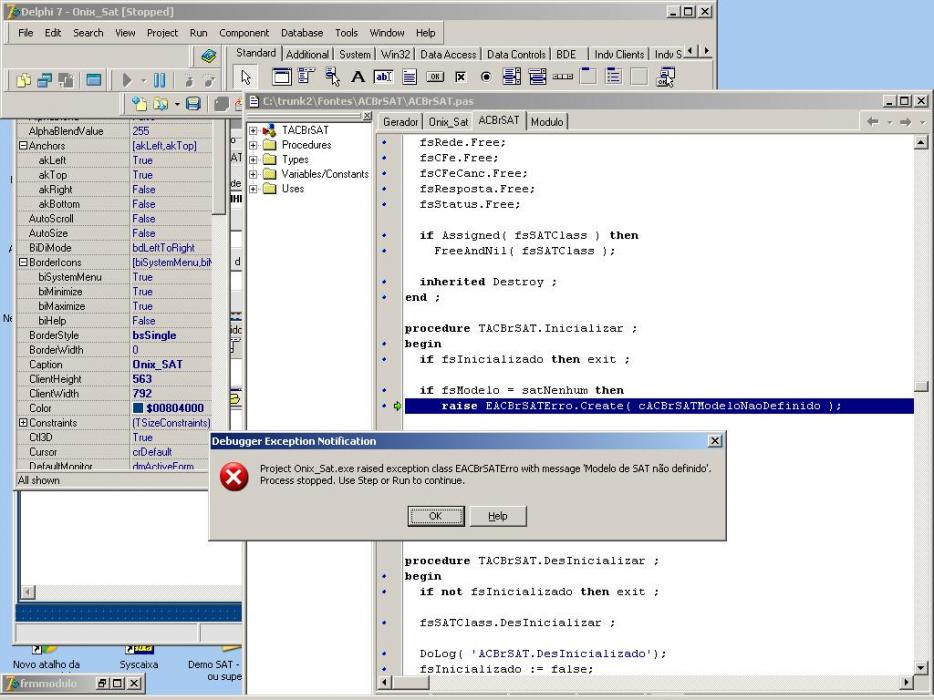The height and width of the screenshot is (700, 934).
Task: Pick the ActionList component icon
Action: tap(665, 77)
